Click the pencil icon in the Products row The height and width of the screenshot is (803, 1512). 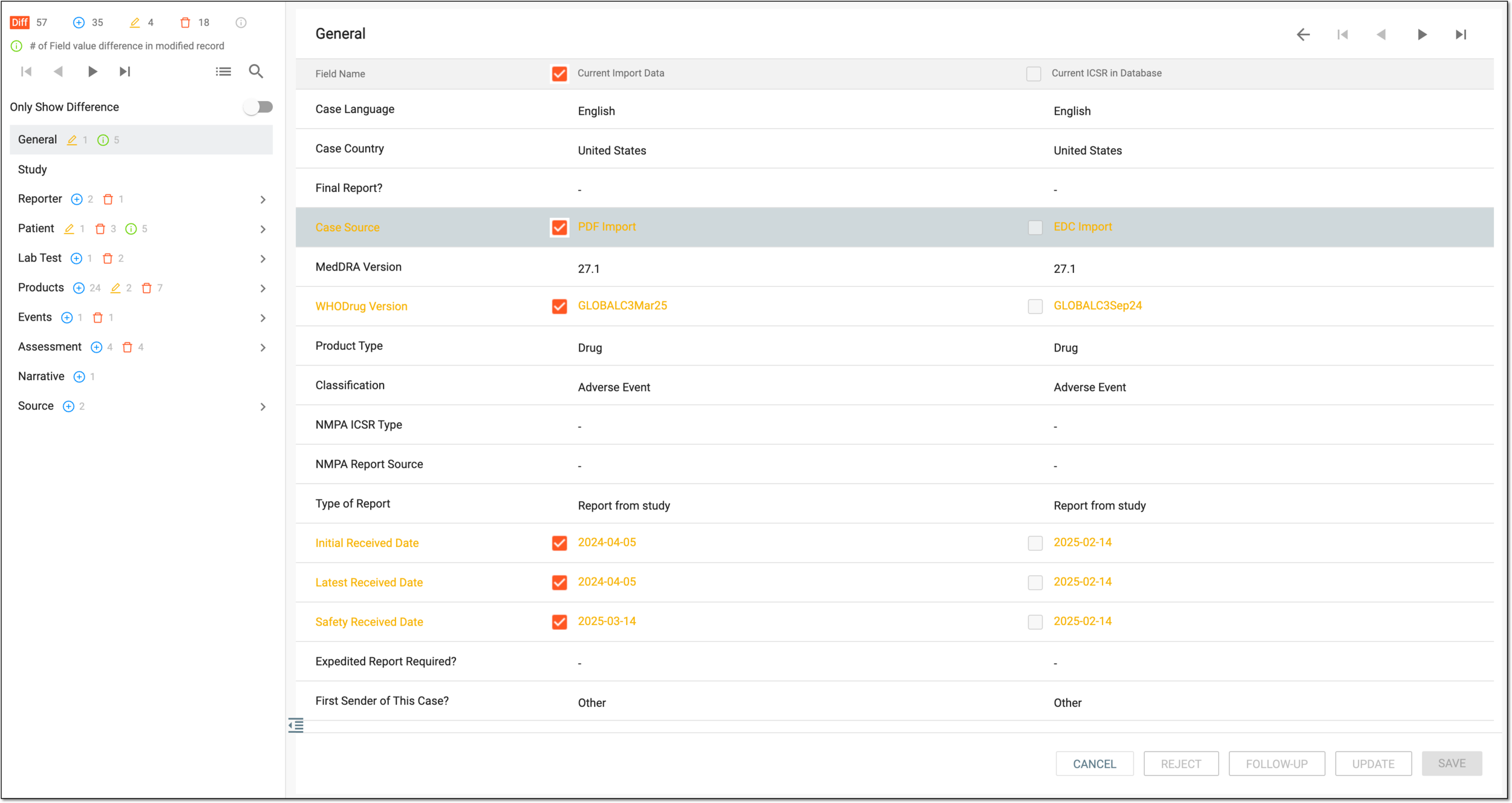pos(116,288)
